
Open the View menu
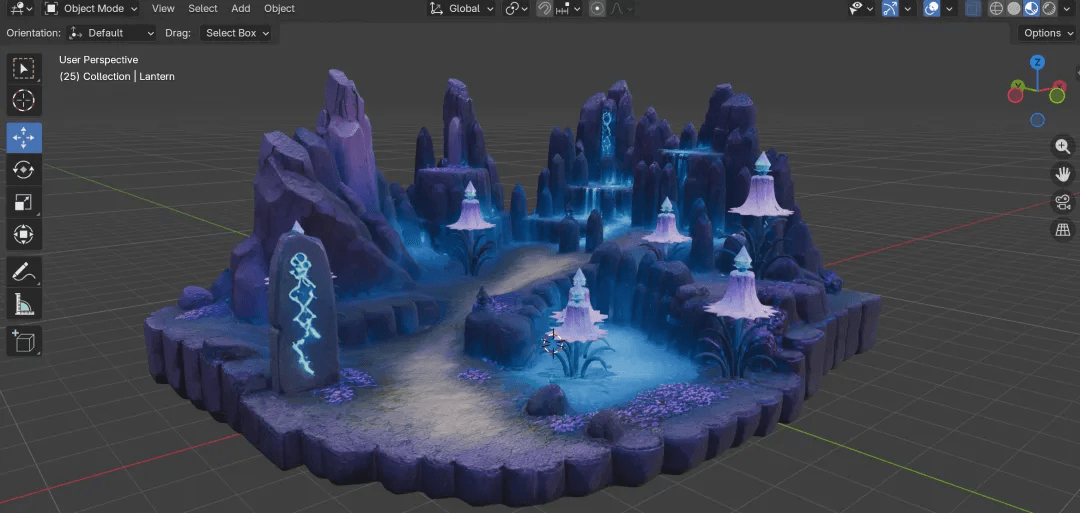163,9
